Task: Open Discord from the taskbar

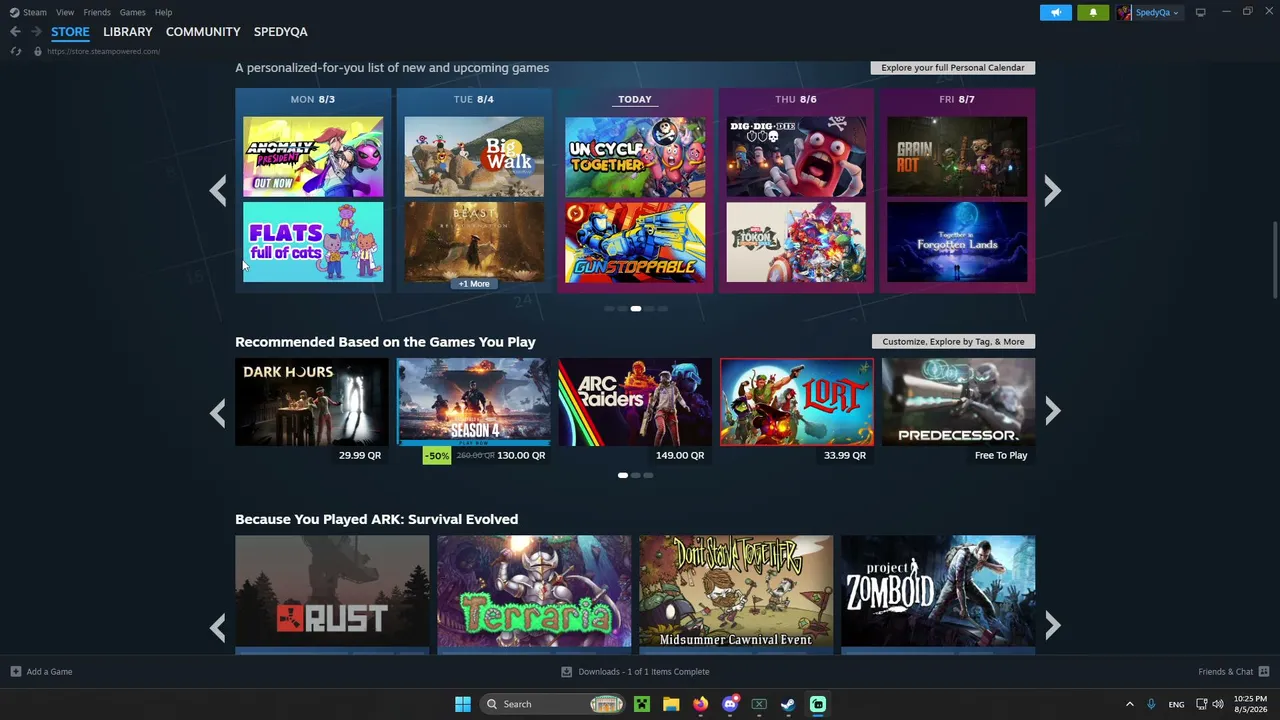Action: coord(730,704)
